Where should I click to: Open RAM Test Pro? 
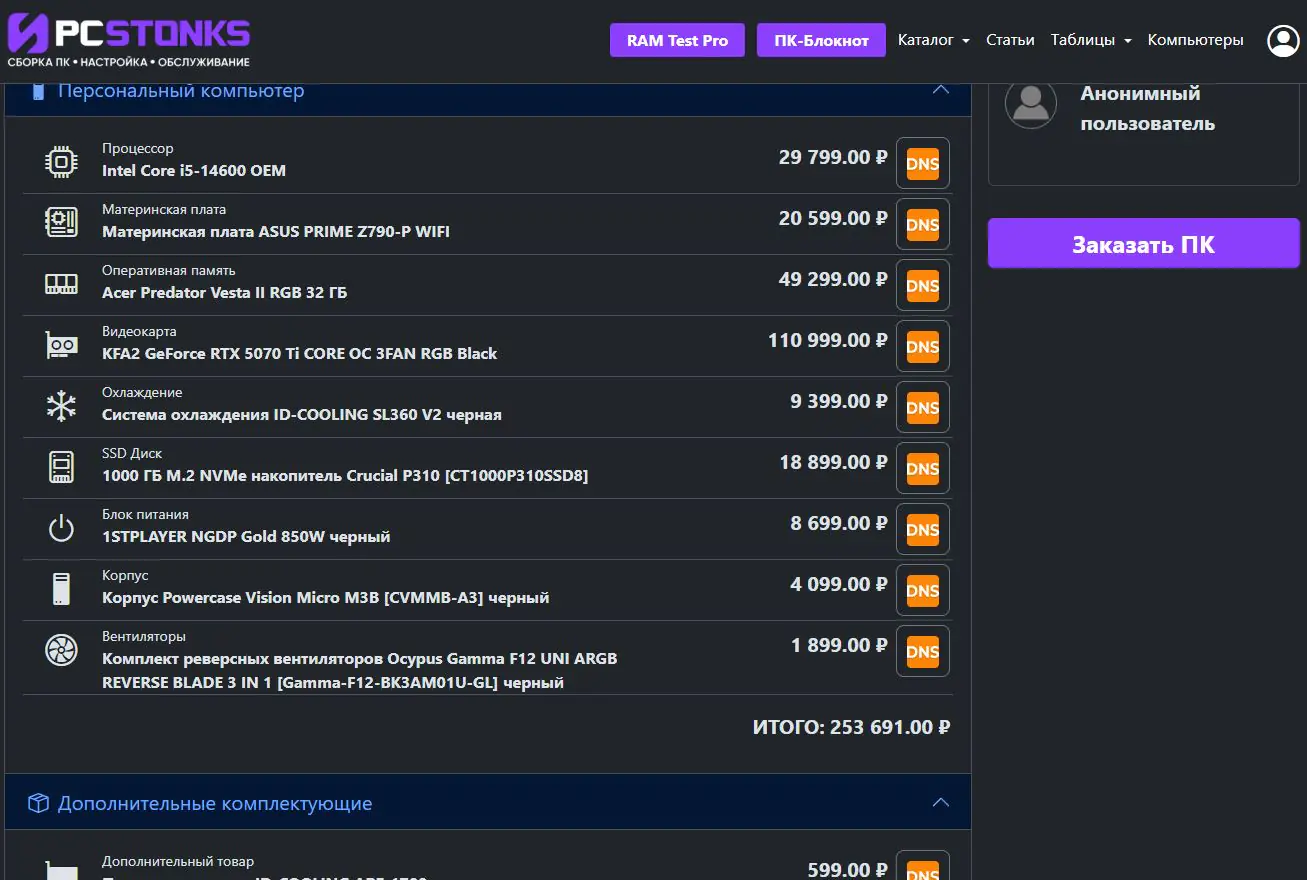tap(677, 41)
